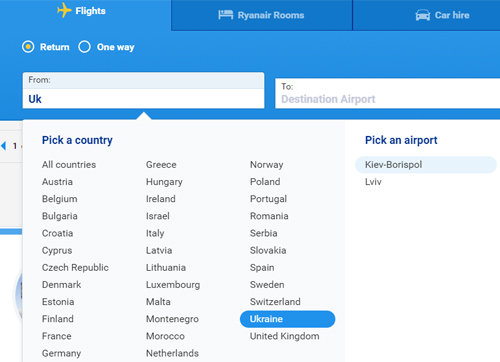
Task: Select All countries option
Action: pos(69,165)
